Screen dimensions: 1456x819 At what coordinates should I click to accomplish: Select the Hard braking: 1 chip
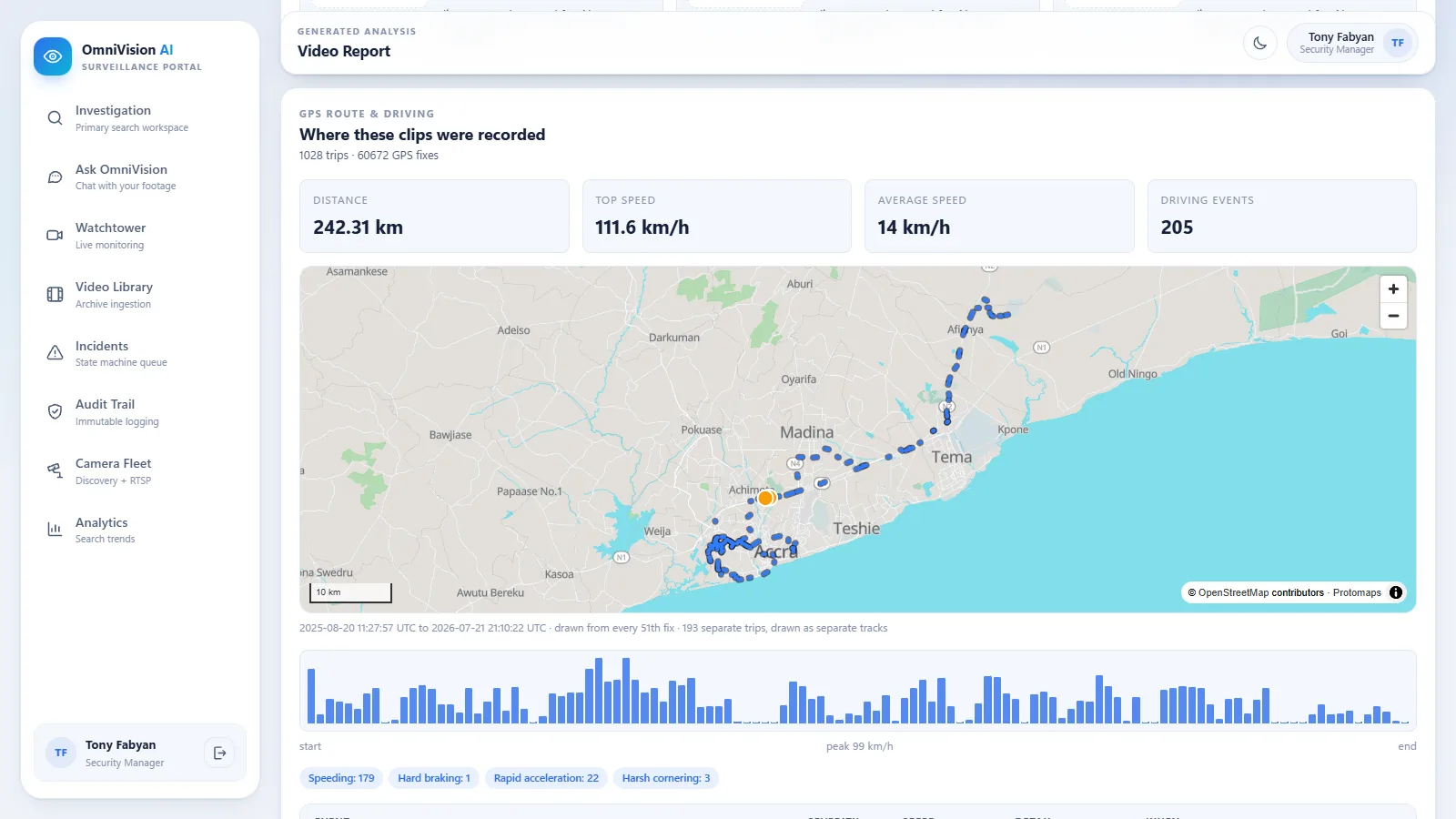[x=434, y=778]
